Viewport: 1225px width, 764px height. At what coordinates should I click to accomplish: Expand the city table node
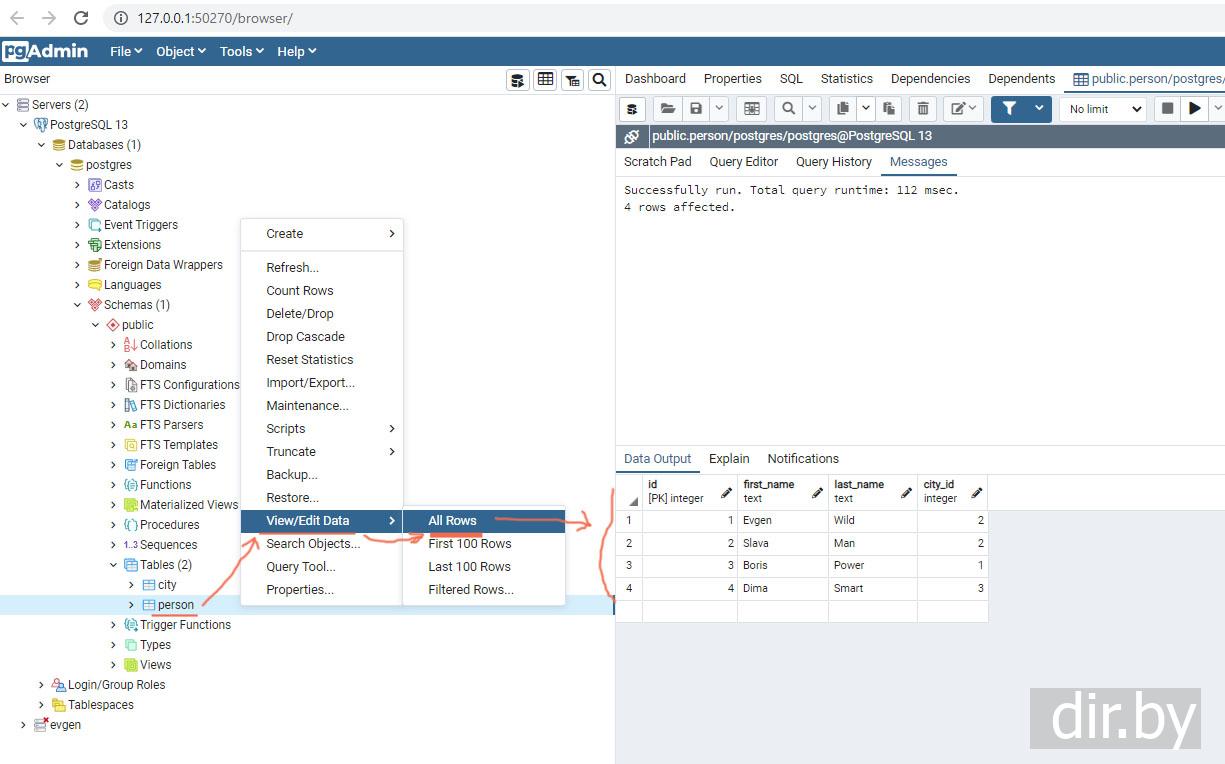[x=131, y=585]
